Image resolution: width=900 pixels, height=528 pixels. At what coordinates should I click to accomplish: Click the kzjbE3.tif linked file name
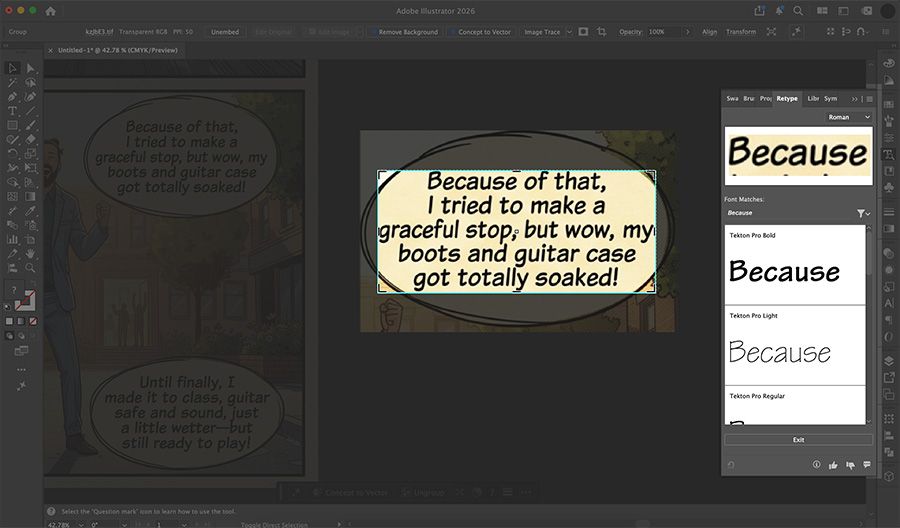tap(99, 32)
